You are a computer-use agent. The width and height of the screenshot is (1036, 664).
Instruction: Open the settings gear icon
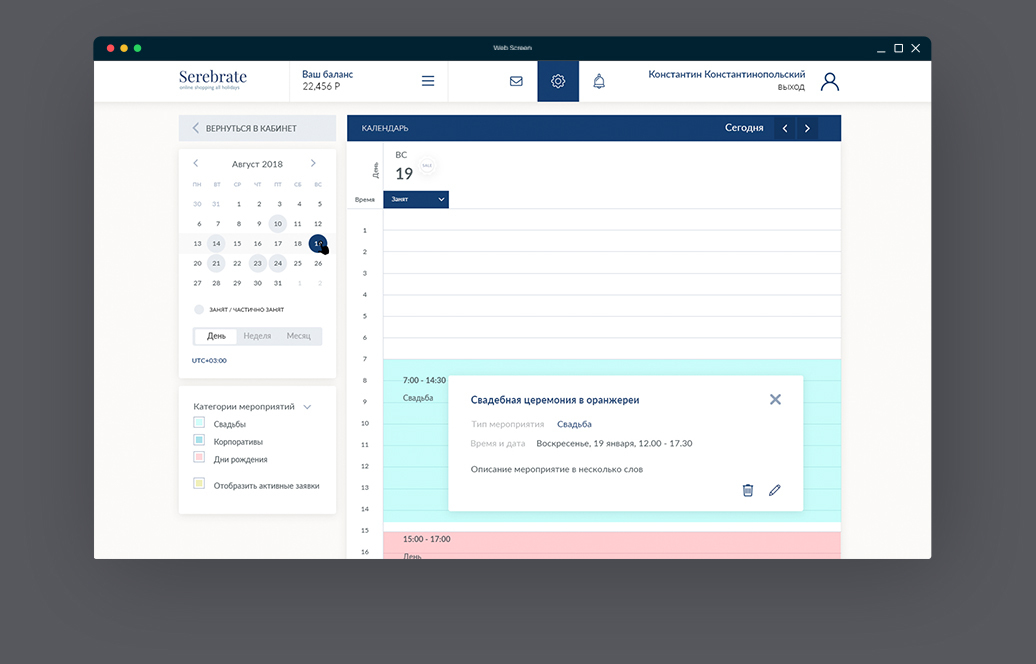[558, 82]
